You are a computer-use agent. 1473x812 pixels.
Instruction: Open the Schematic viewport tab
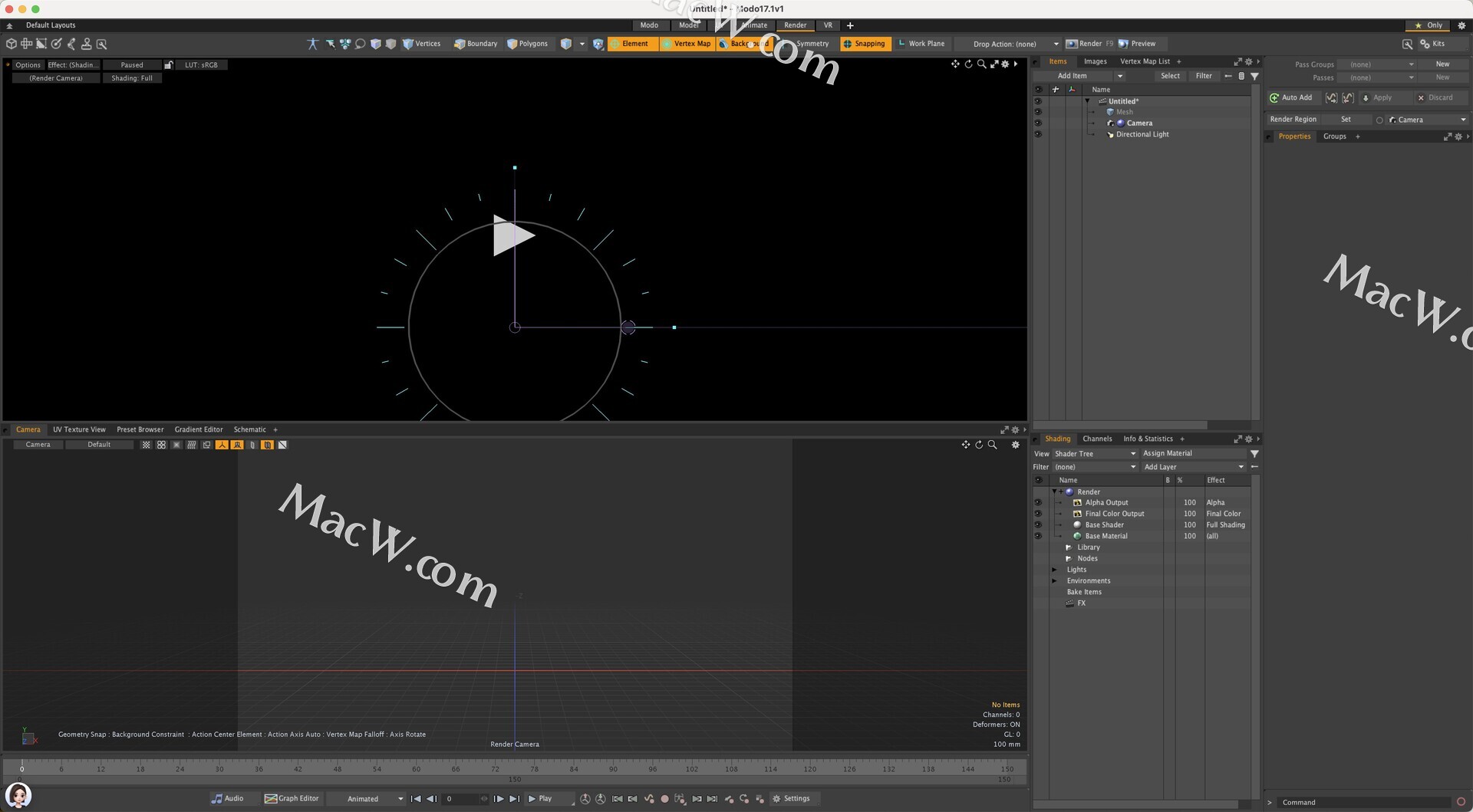249,430
